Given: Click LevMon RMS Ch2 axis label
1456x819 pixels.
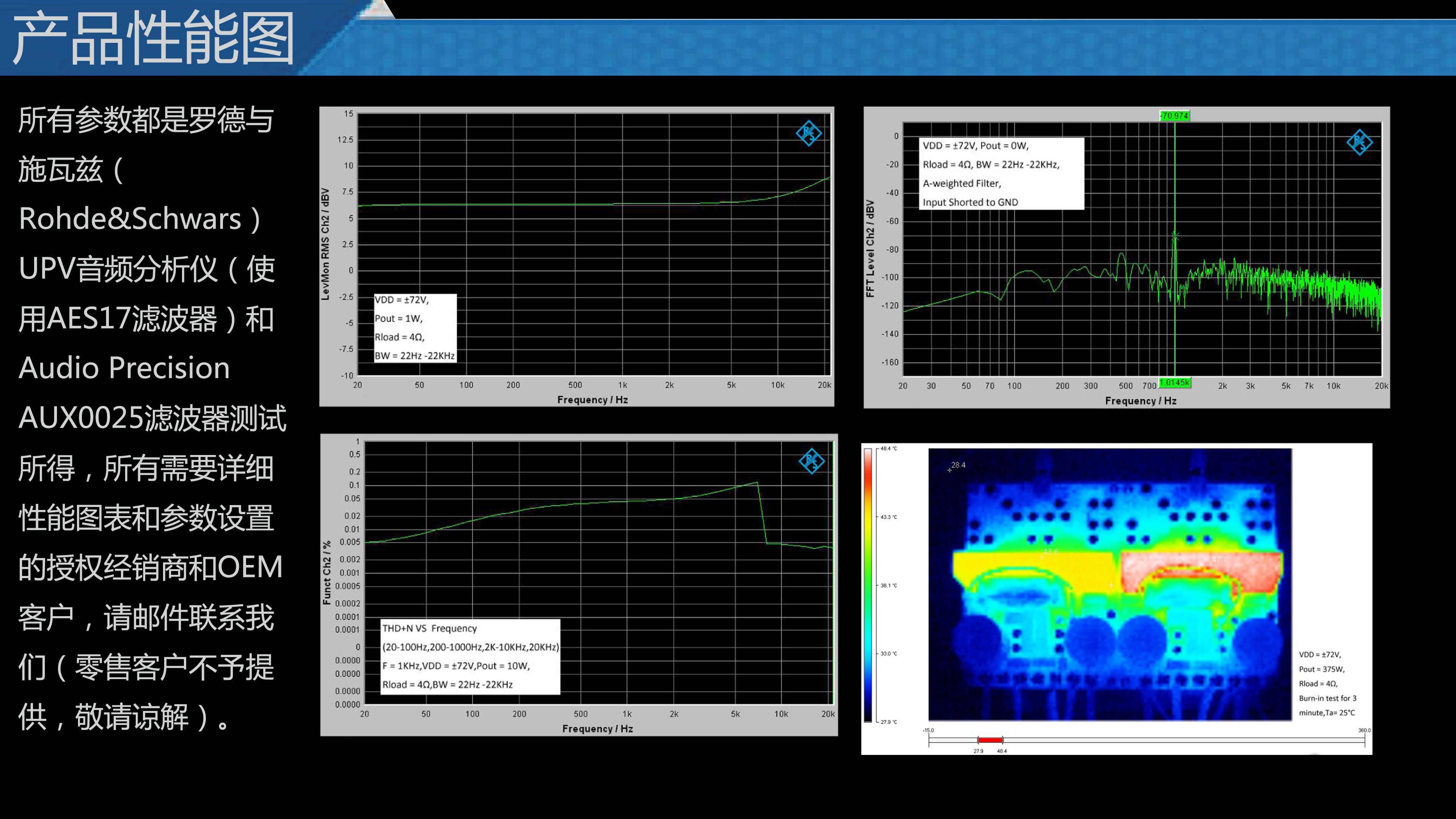Looking at the screenshot, I should pos(325,244).
